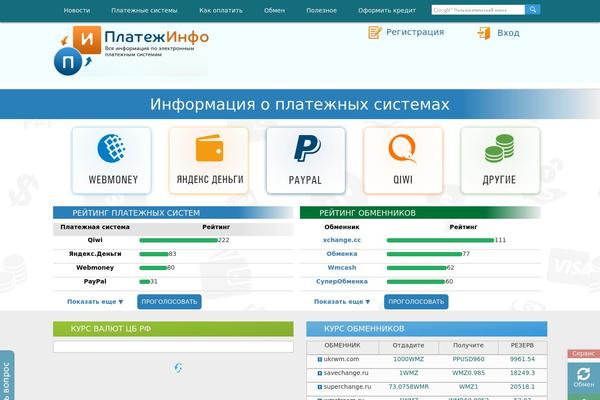Click the xchange.cc rating bar
The width and height of the screenshot is (600, 400).
click(x=440, y=240)
